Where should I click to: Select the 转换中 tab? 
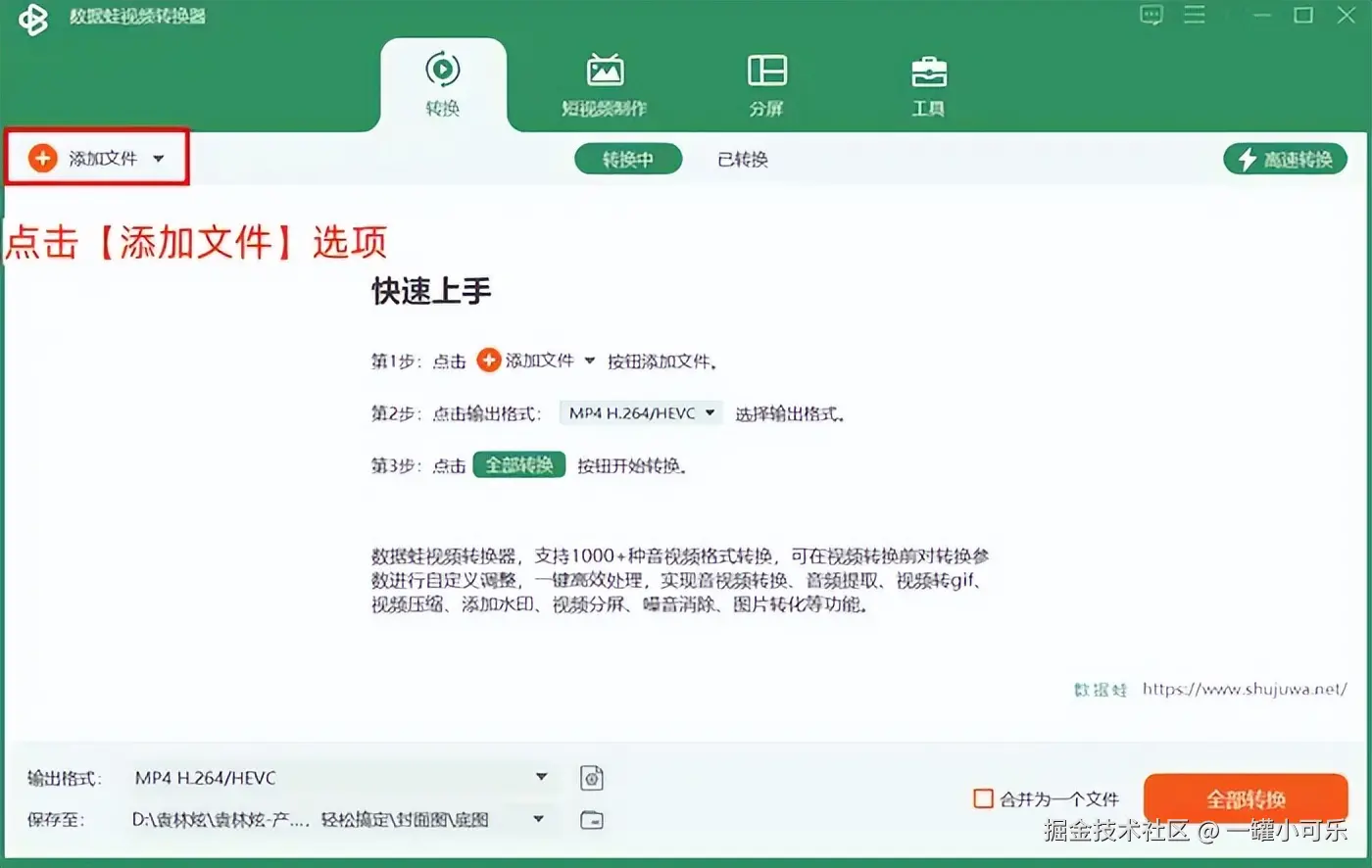tap(628, 159)
